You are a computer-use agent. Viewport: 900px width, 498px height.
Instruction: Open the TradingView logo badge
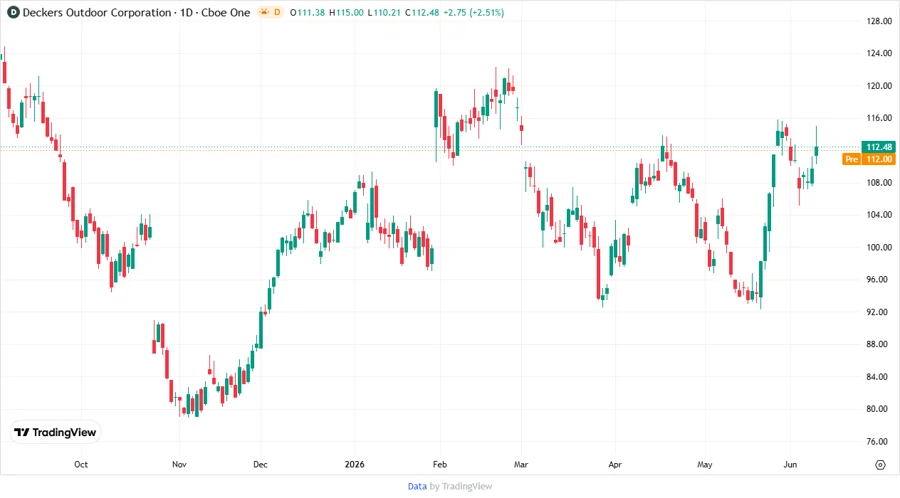55,432
